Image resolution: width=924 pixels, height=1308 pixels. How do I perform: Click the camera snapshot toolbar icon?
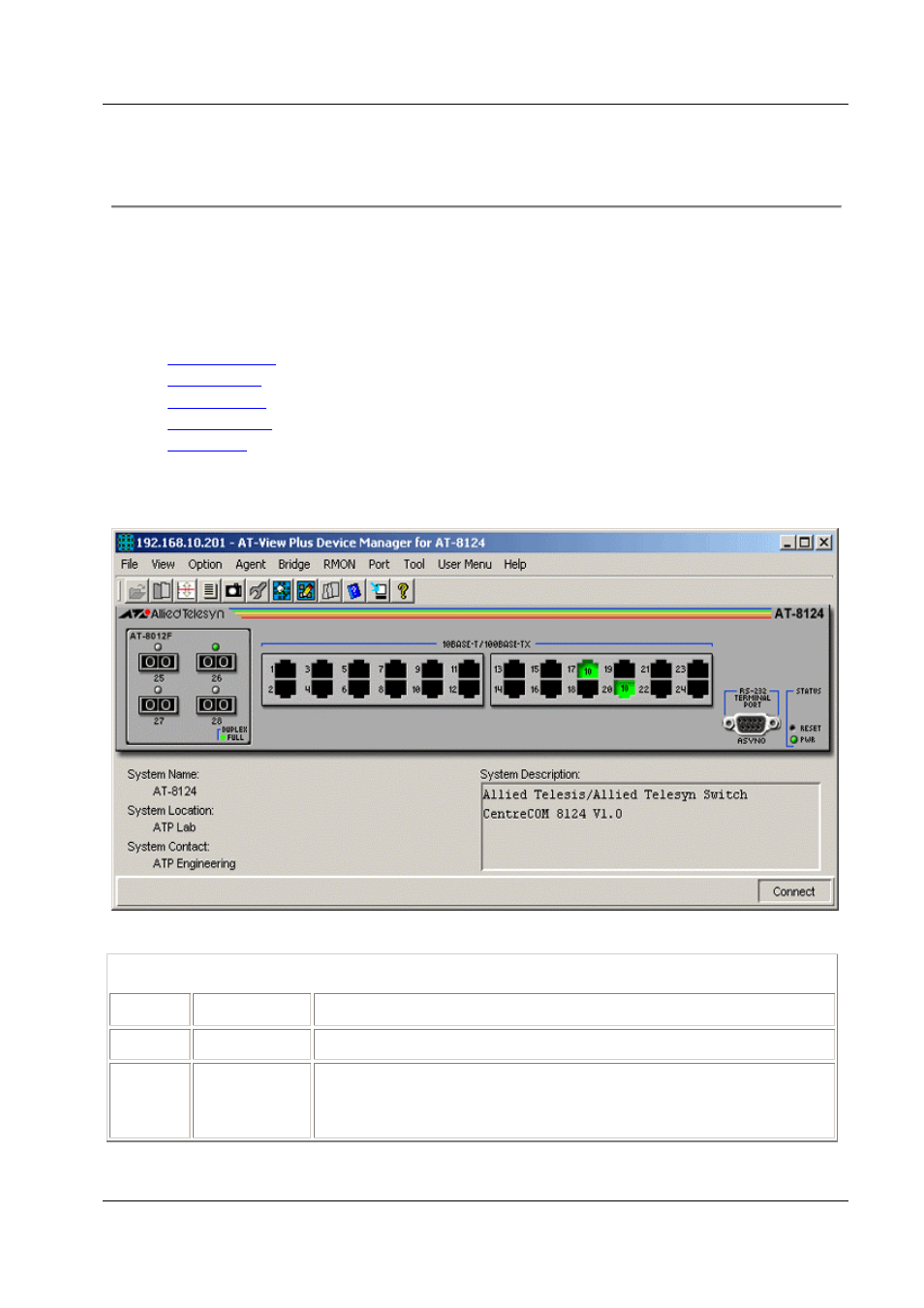coord(233,590)
